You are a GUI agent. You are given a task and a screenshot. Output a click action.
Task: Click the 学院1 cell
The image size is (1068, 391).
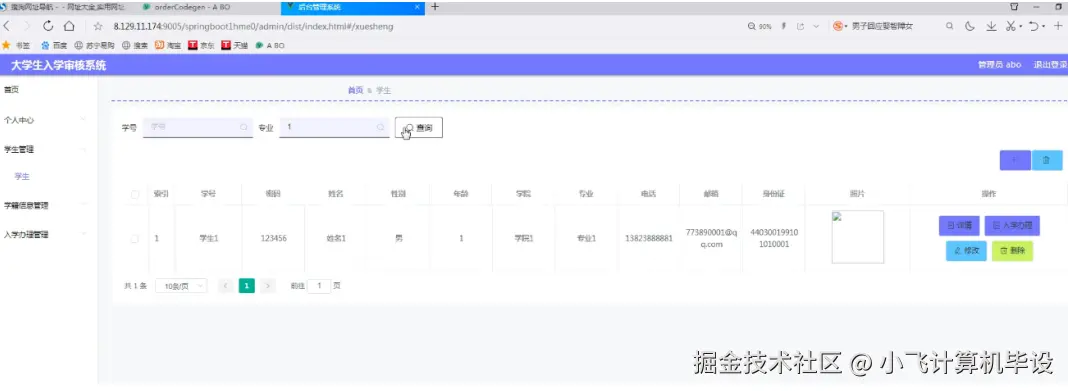523,239
